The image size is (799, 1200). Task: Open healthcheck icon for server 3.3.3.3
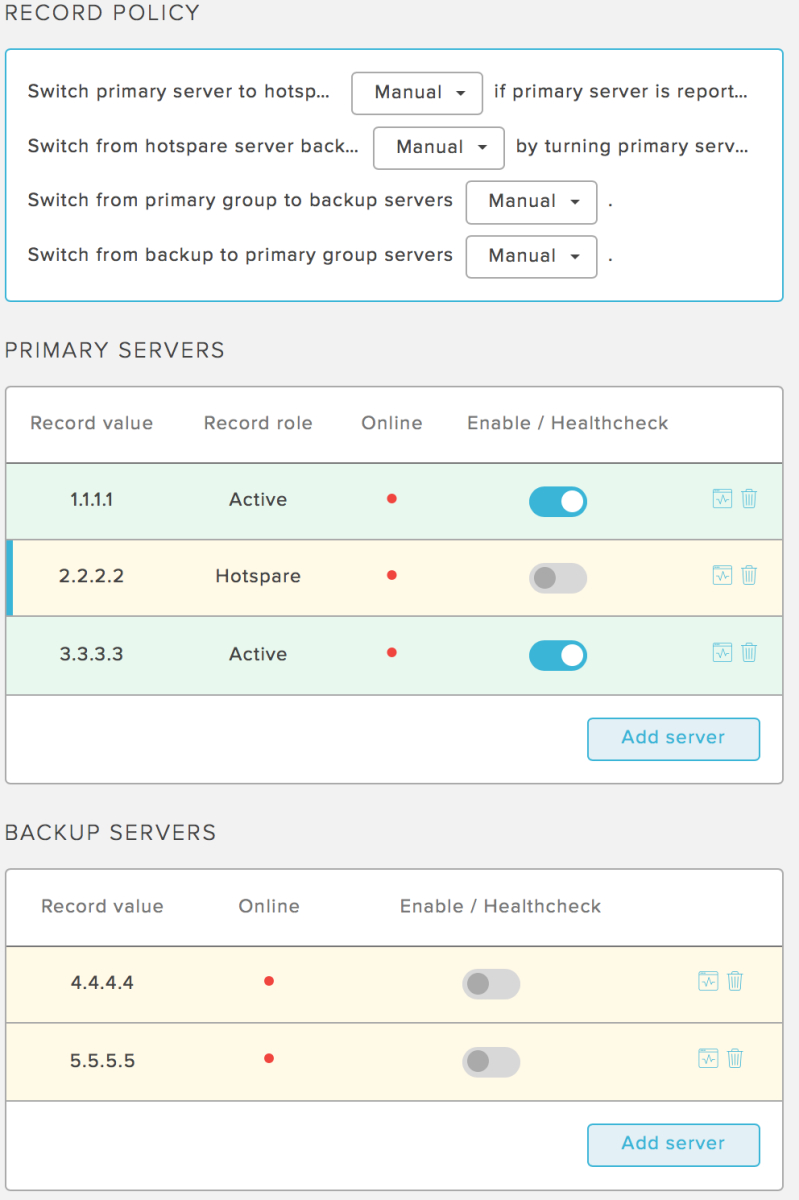(x=722, y=652)
